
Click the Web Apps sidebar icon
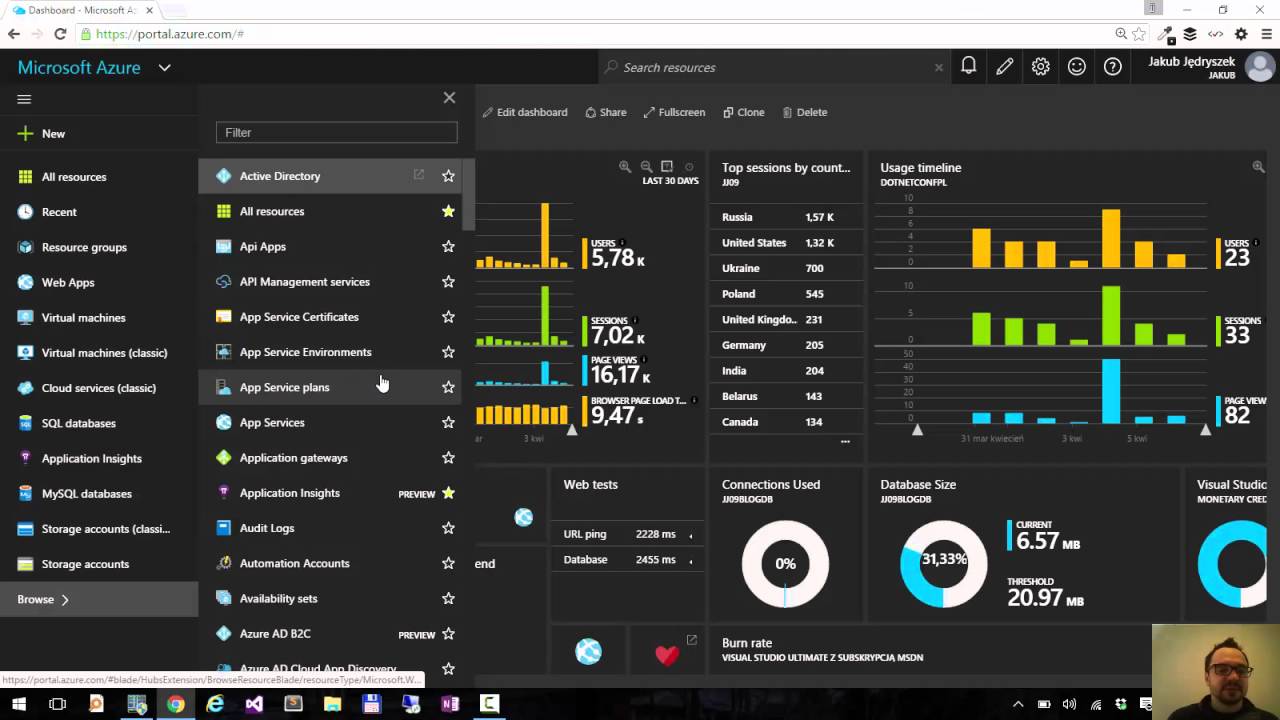pyautogui.click(x=26, y=282)
